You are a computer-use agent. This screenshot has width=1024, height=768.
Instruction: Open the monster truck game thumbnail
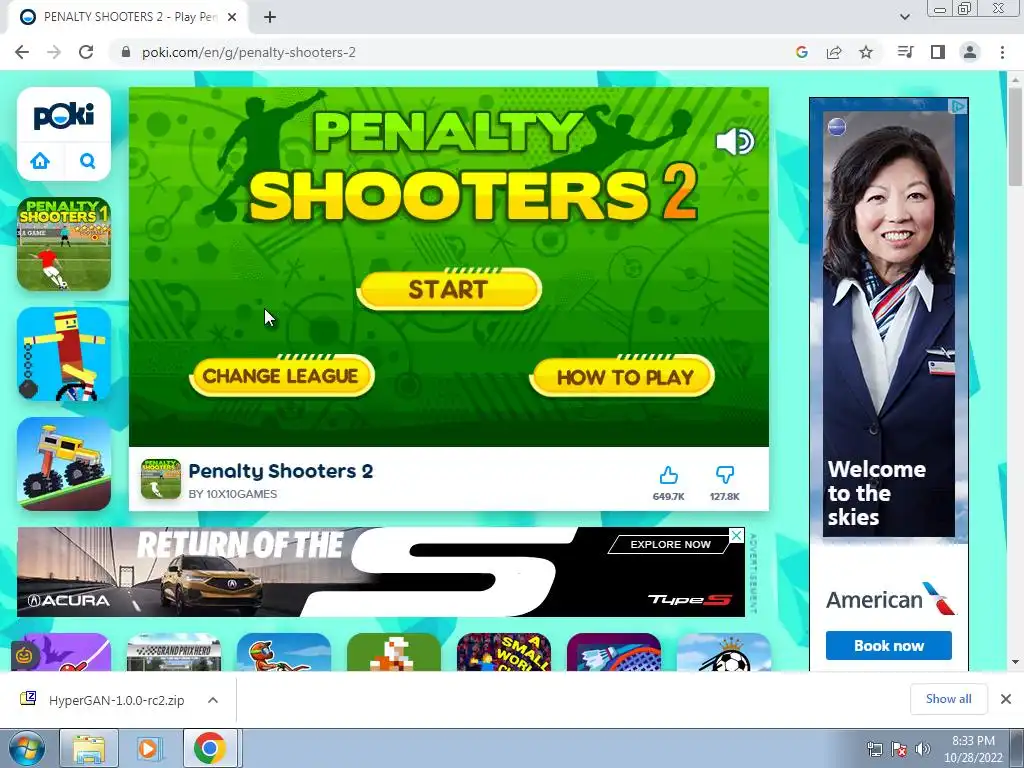(63, 464)
